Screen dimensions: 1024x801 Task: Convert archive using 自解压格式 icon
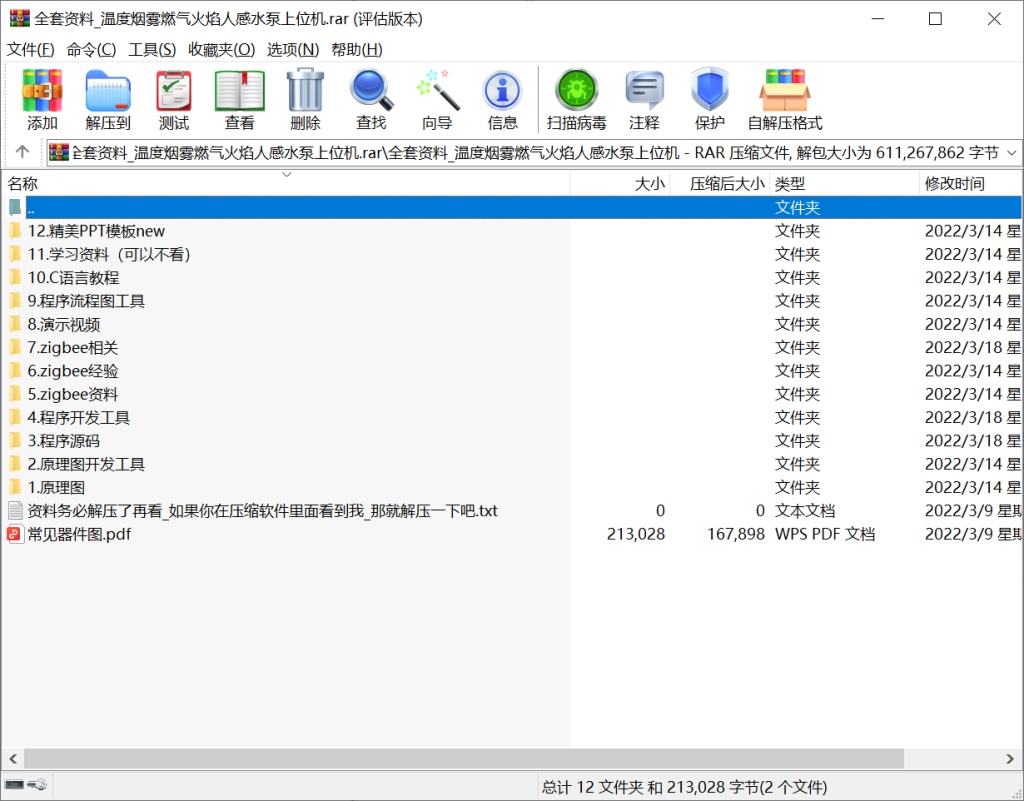pos(785,95)
